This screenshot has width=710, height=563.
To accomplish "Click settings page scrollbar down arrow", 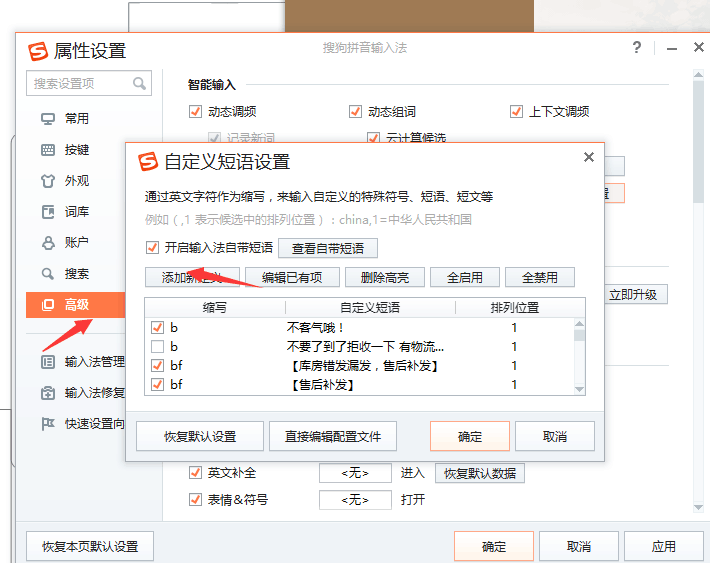I will coord(698,508).
